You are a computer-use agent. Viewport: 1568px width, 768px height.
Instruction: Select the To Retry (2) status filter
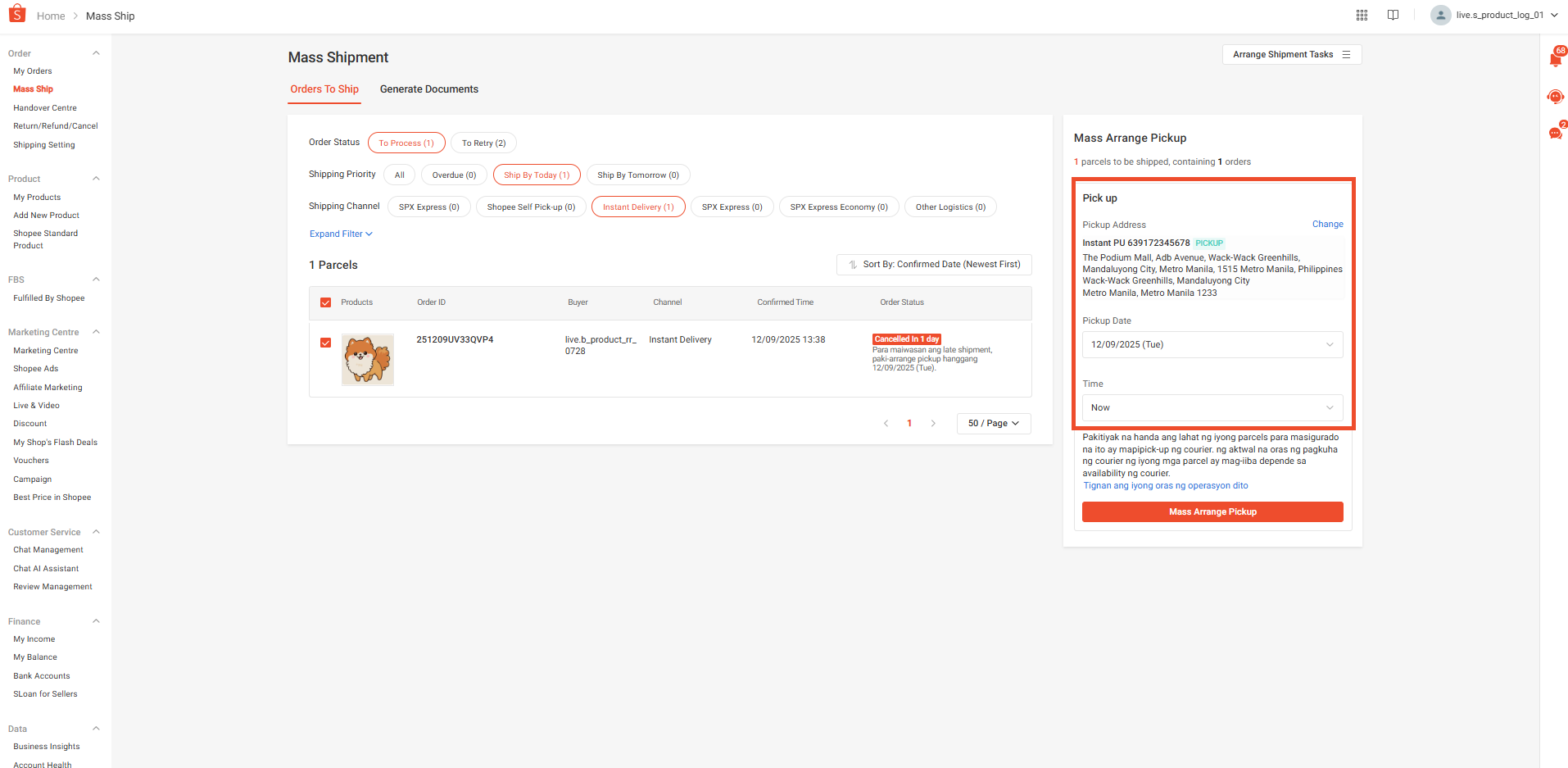coord(483,143)
